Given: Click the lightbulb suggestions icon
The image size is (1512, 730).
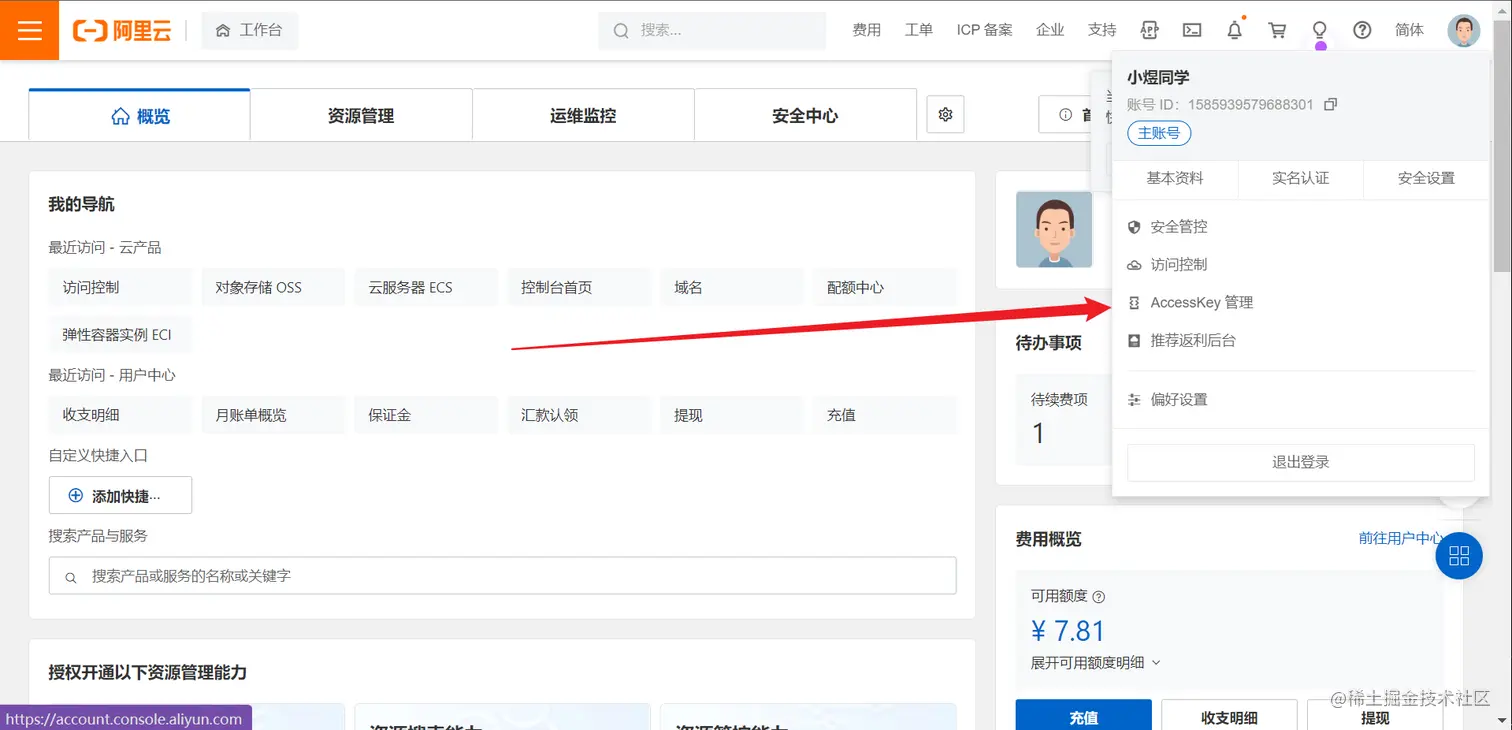Looking at the screenshot, I should pyautogui.click(x=1320, y=30).
